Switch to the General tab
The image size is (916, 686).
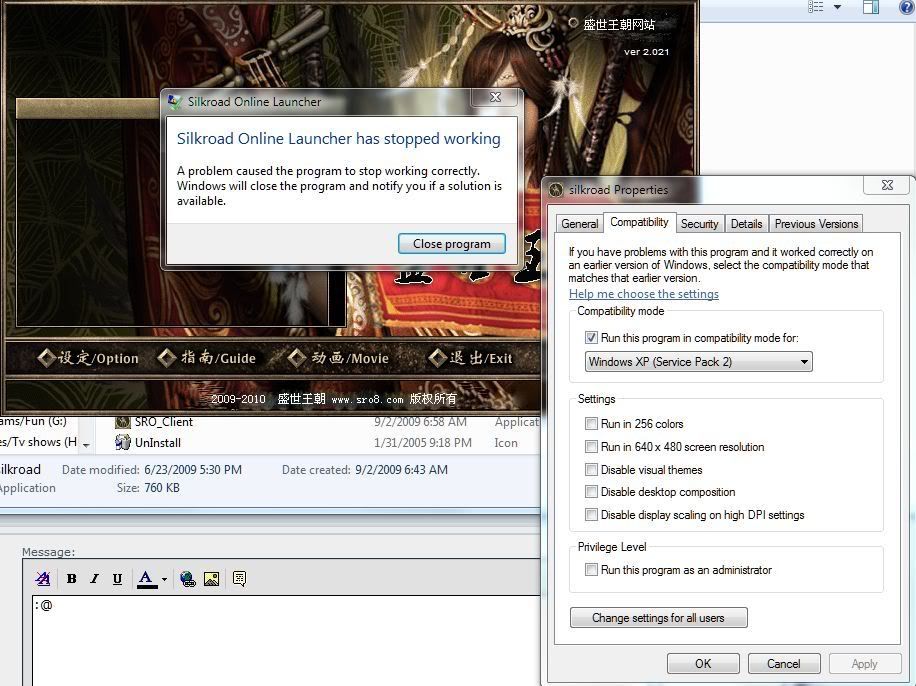pos(580,224)
